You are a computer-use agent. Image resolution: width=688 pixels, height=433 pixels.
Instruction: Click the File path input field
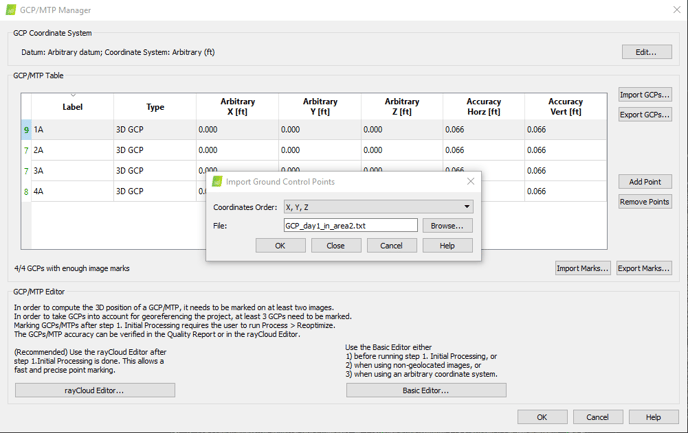click(x=350, y=226)
